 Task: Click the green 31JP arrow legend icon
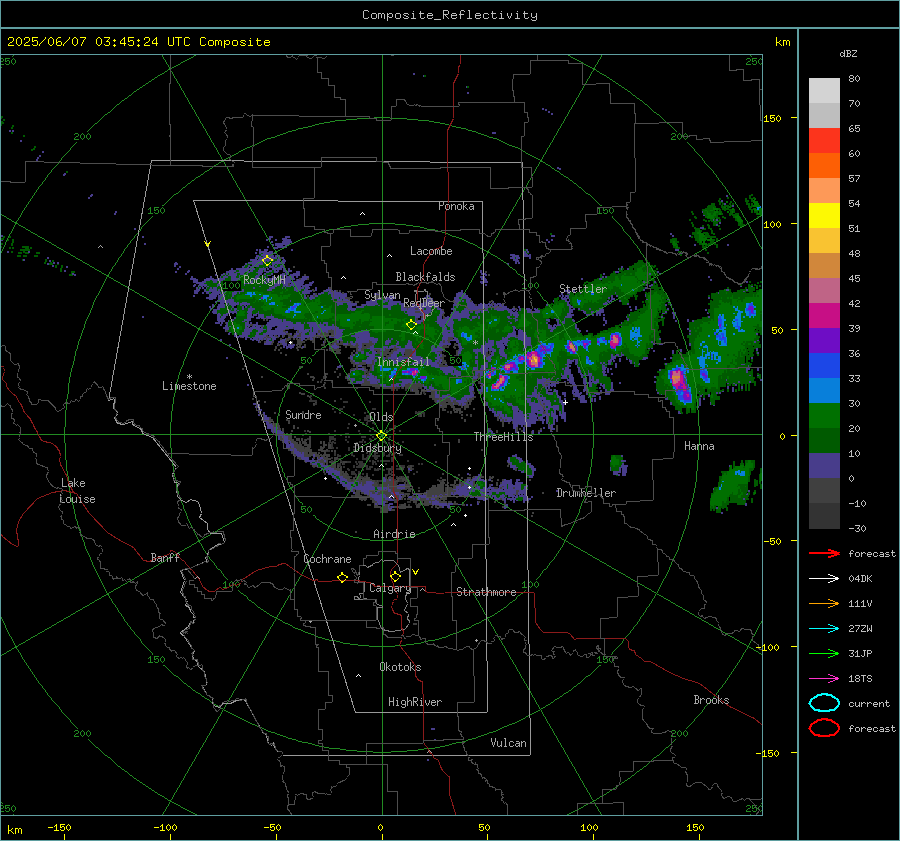[x=824, y=653]
